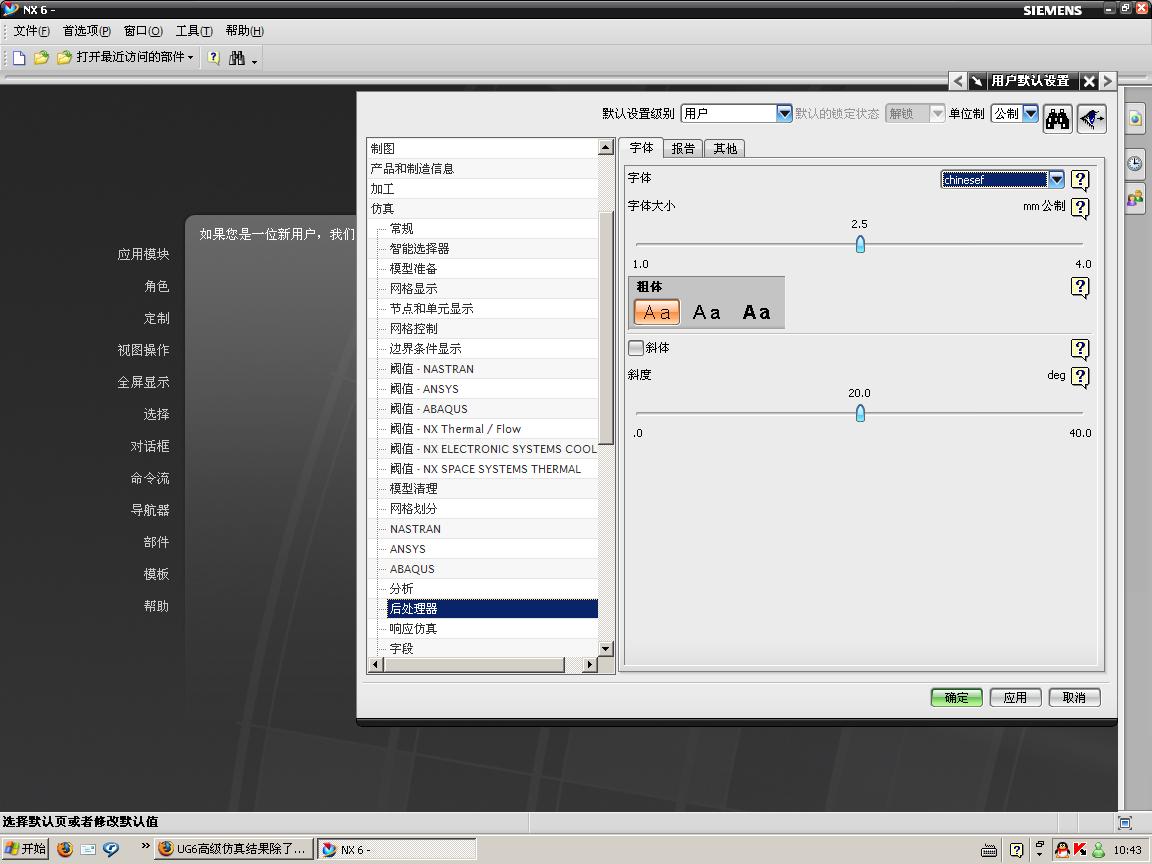Click 应用模块 in the welcome page sidebar
This screenshot has height=864, width=1152.
[143, 254]
